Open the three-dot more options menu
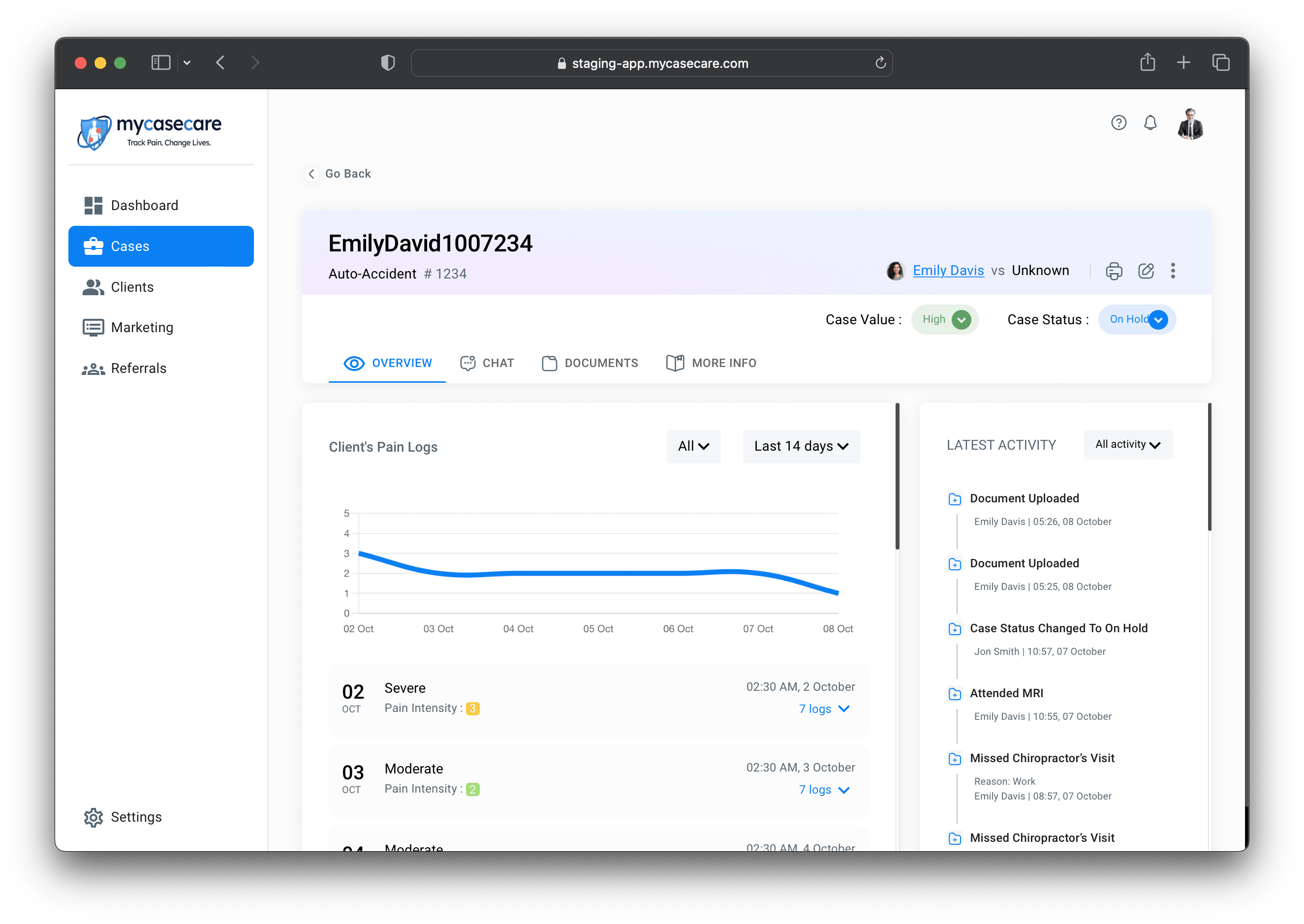 pyautogui.click(x=1173, y=271)
